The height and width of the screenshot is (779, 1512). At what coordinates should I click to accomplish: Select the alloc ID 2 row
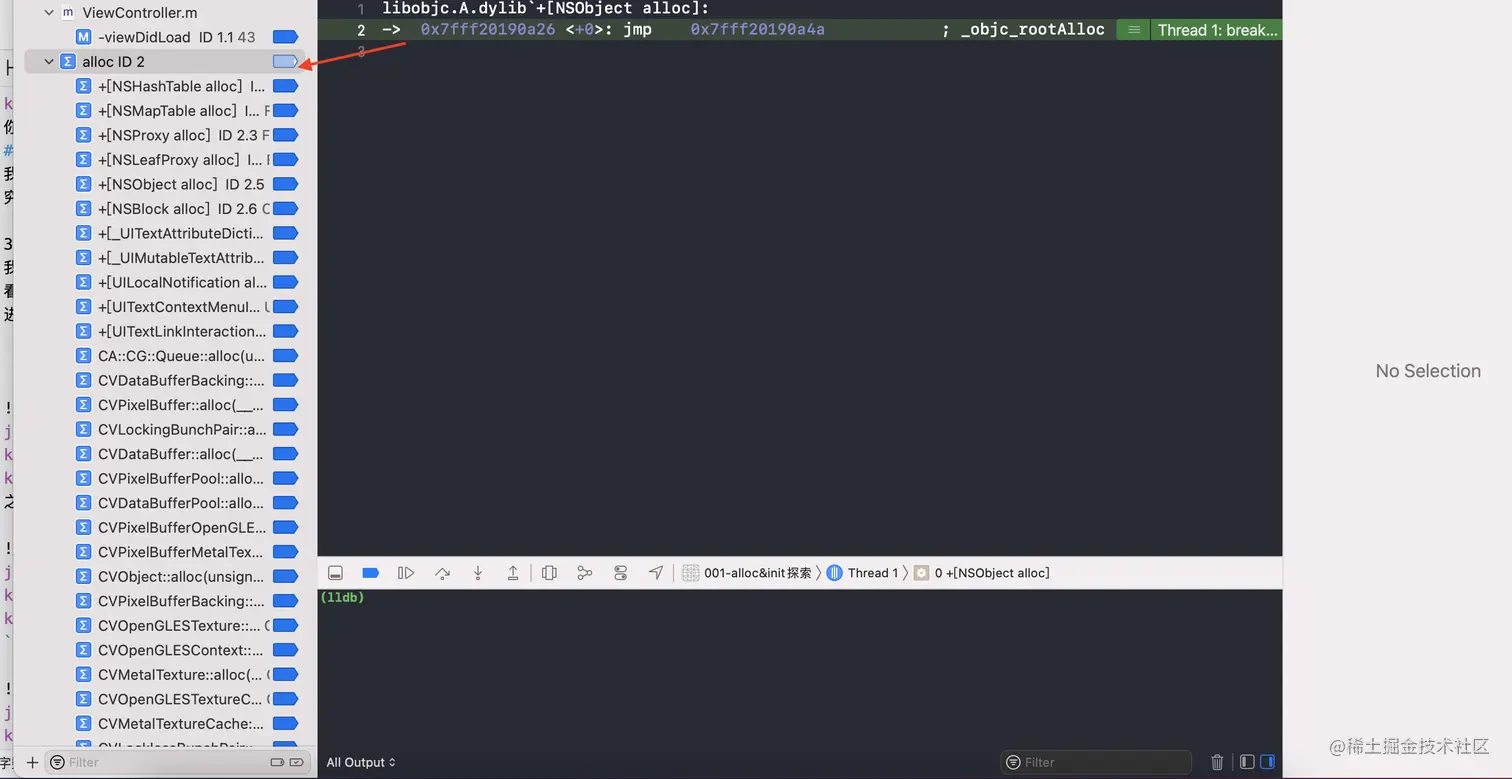coord(165,62)
